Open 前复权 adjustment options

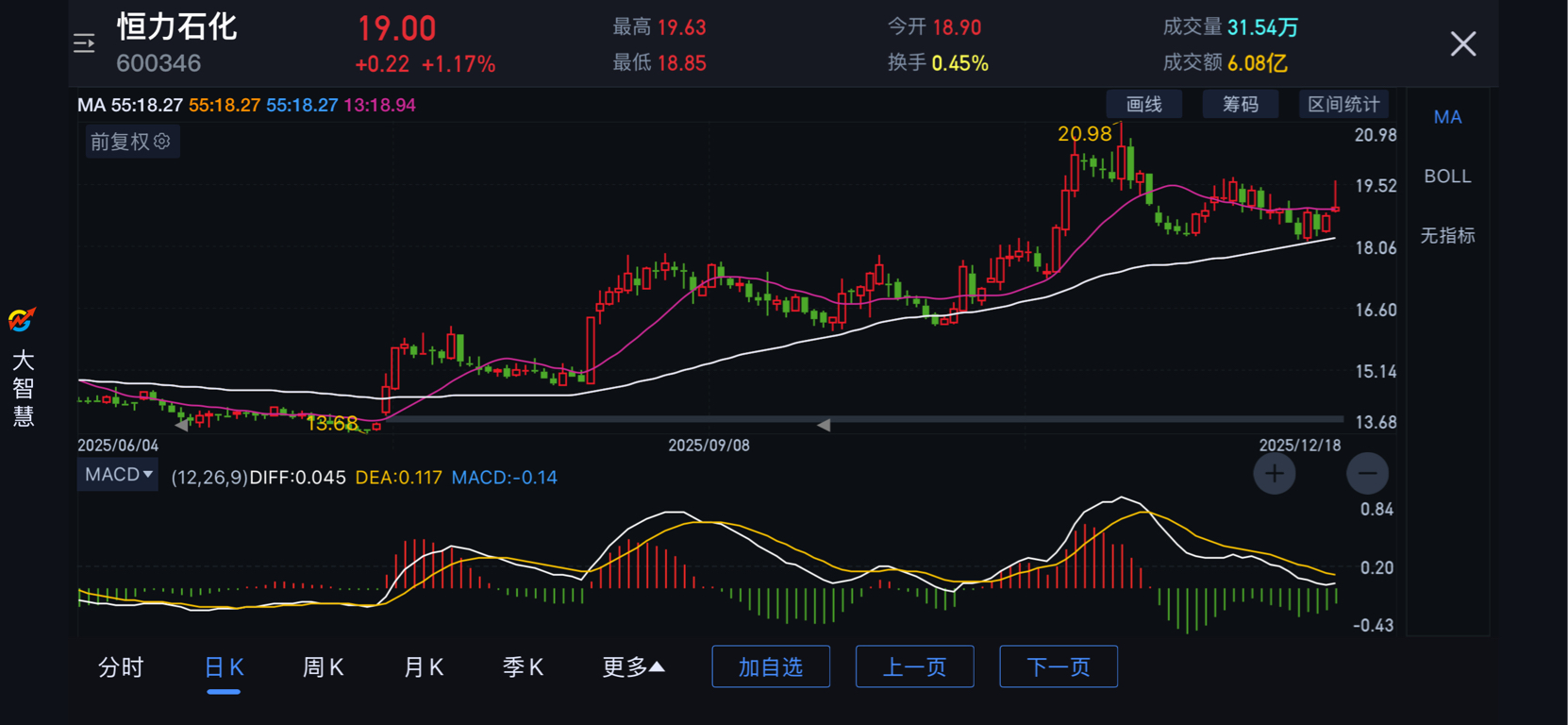120,142
